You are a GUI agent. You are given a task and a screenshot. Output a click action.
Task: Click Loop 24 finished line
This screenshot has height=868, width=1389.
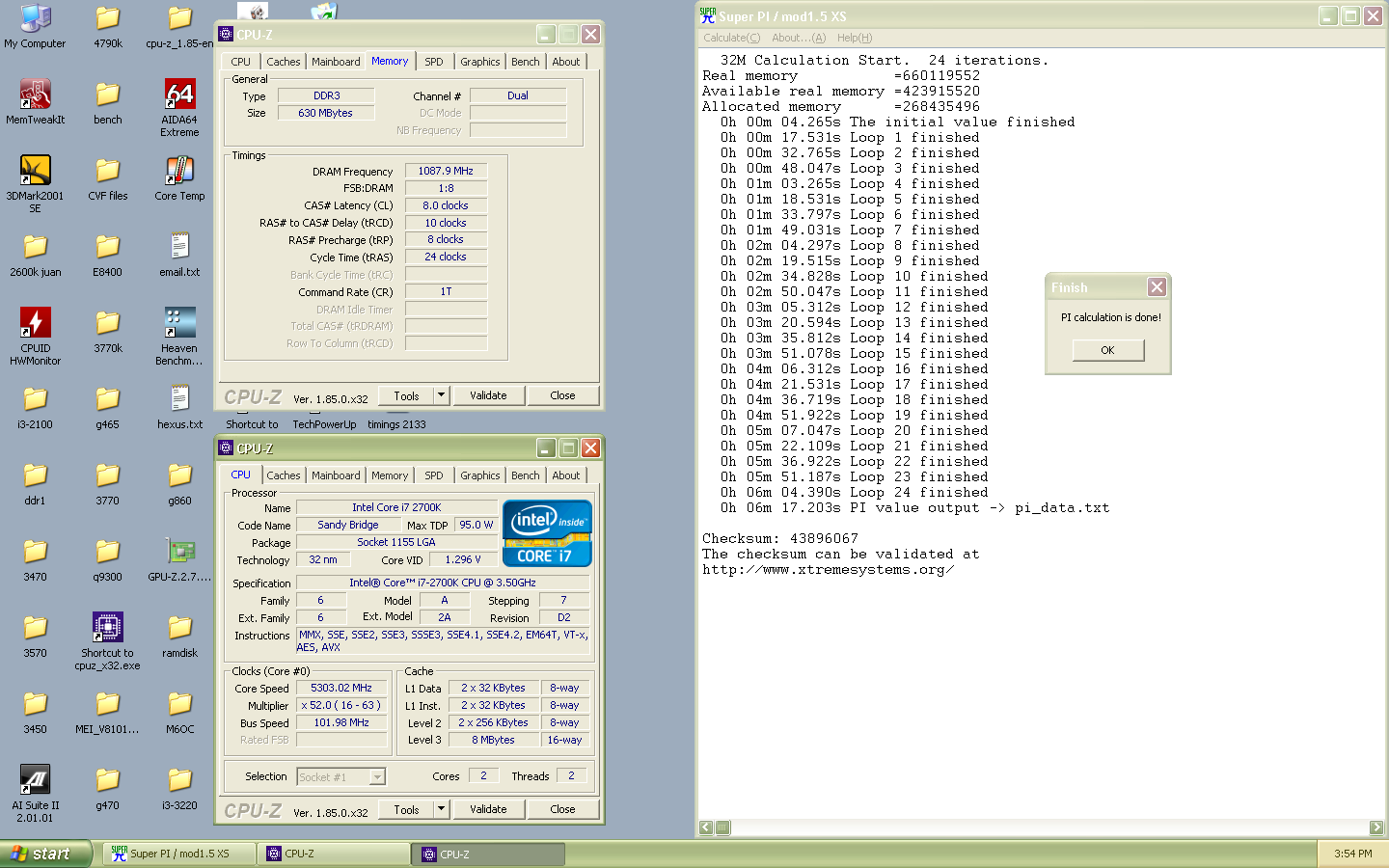click(855, 493)
